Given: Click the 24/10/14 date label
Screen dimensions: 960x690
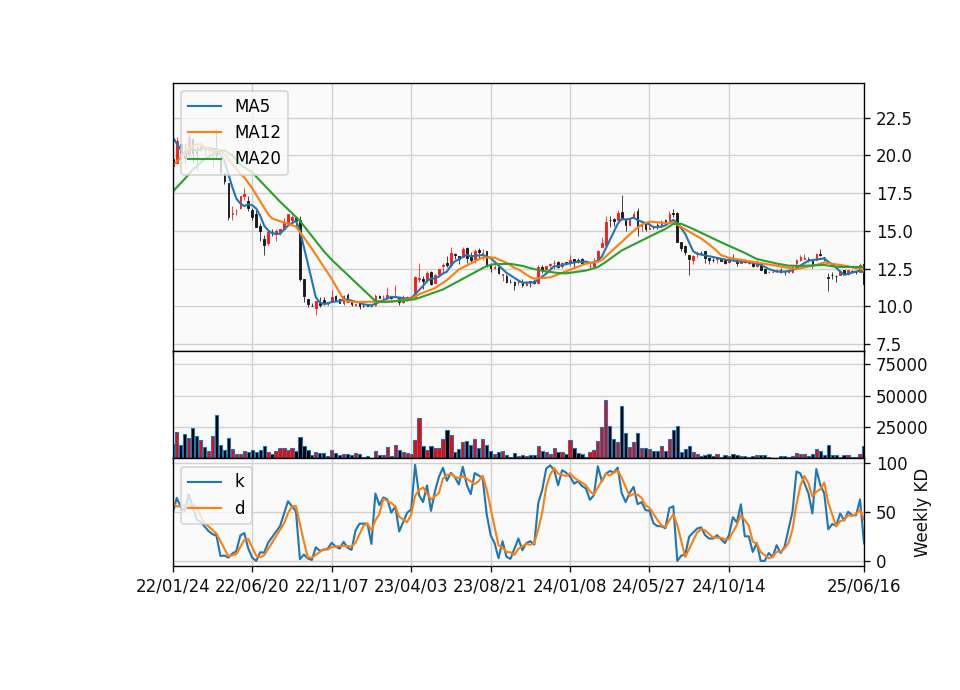Looking at the screenshot, I should point(729,586).
